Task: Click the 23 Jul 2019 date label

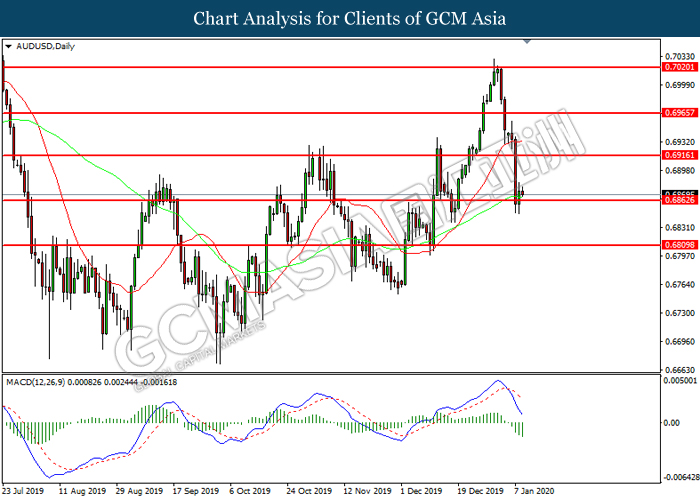Action: click(x=24, y=491)
